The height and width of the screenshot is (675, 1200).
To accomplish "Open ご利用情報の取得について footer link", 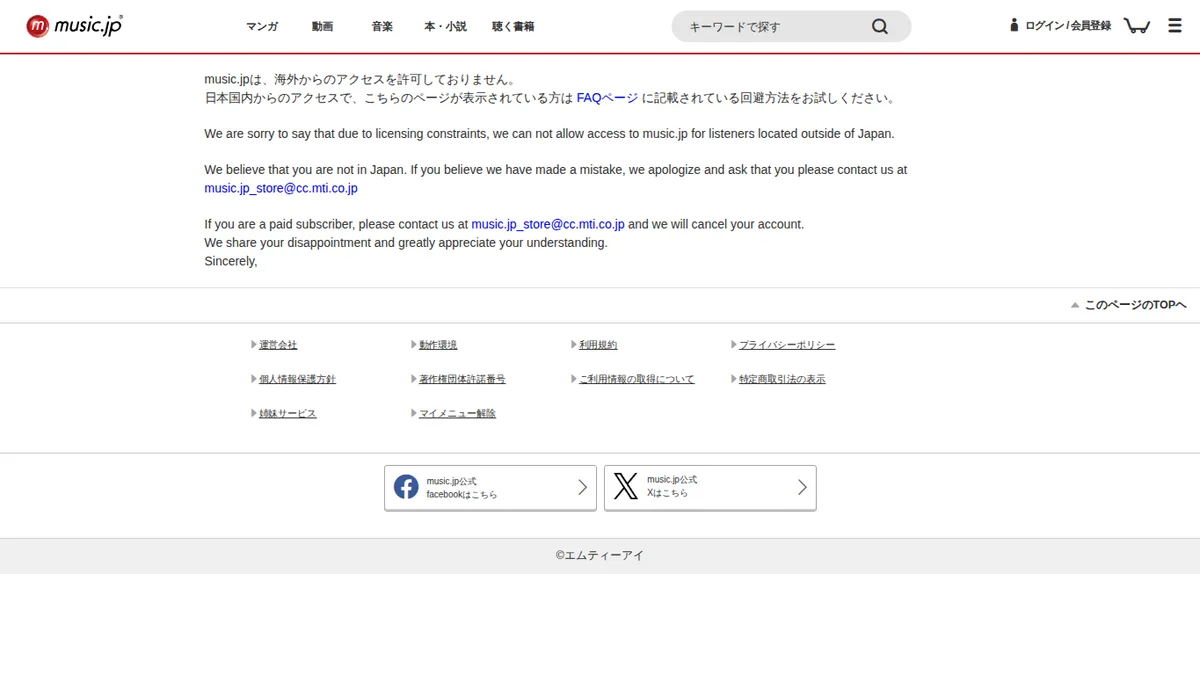I will point(636,379).
